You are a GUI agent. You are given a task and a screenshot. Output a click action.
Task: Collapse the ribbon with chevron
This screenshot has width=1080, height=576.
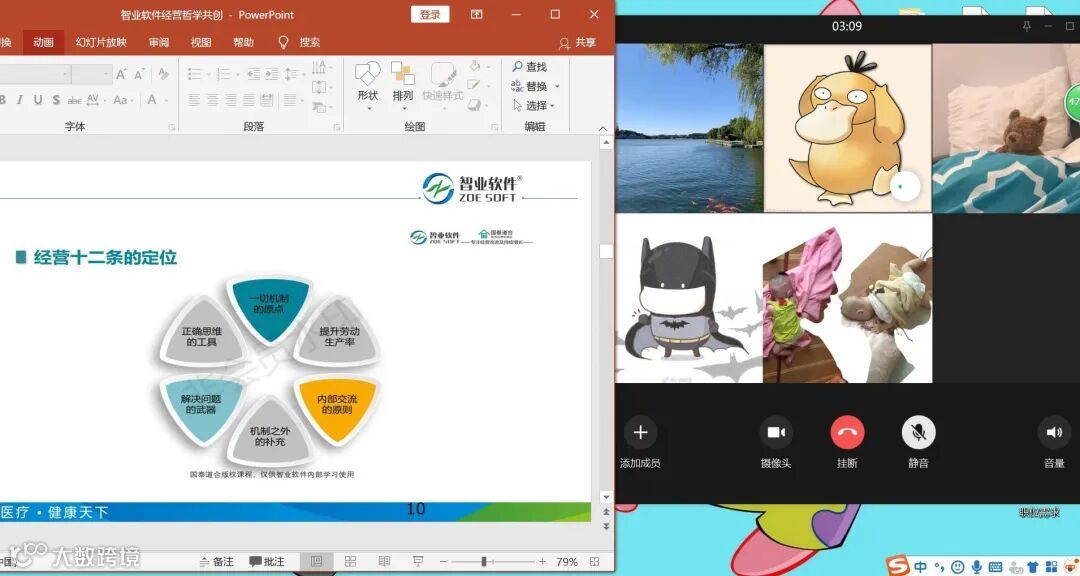point(603,128)
